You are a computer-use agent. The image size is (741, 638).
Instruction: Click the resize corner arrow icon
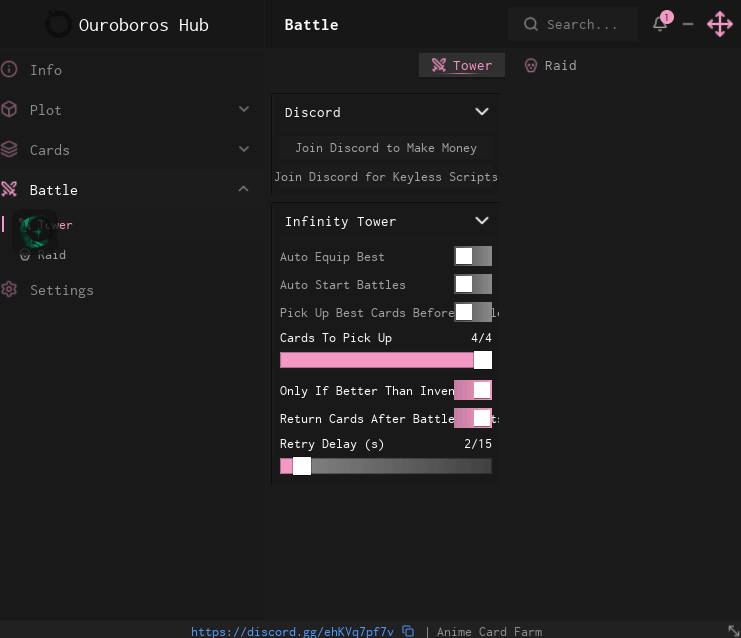pyautogui.click(x=733, y=630)
